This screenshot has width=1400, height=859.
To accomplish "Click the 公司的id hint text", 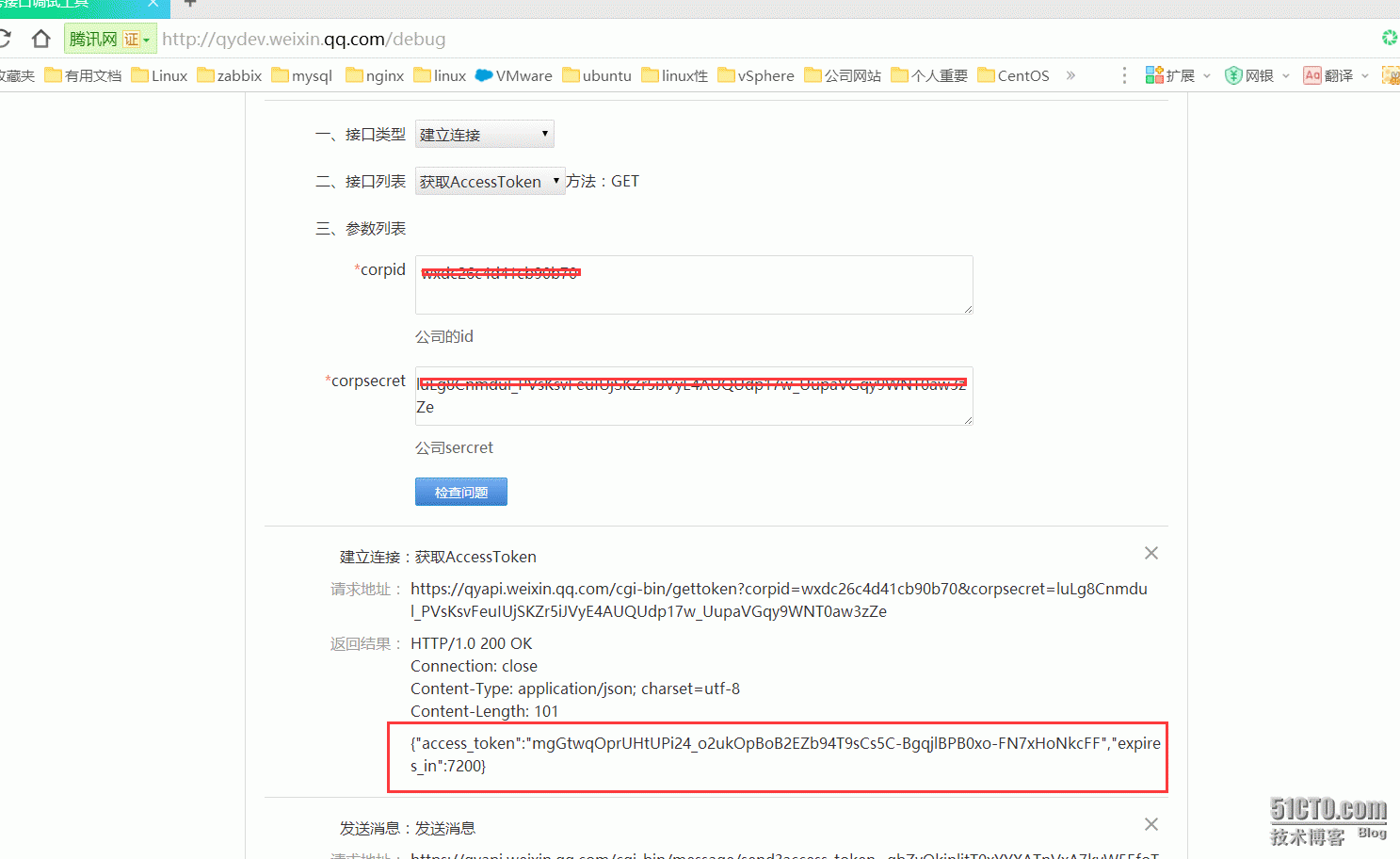I will tap(444, 336).
